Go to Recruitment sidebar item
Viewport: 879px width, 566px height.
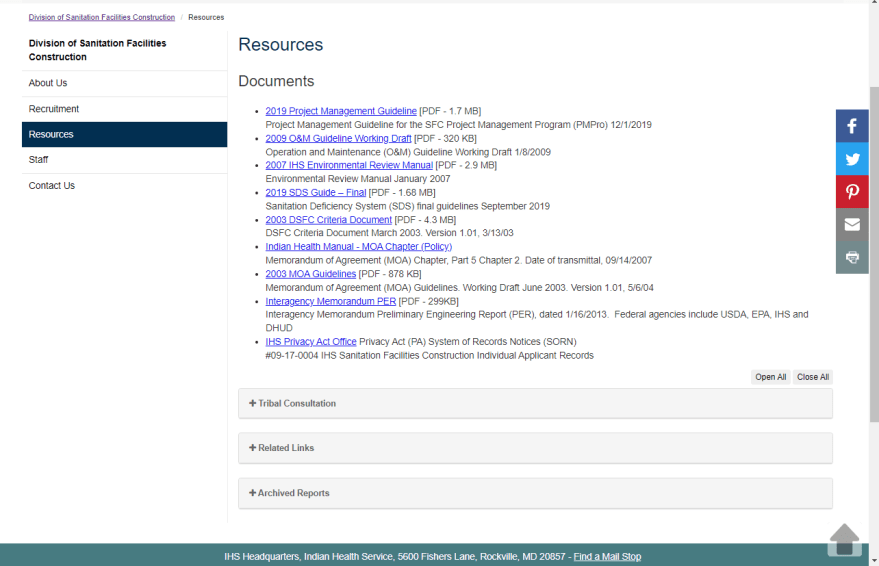pos(54,109)
